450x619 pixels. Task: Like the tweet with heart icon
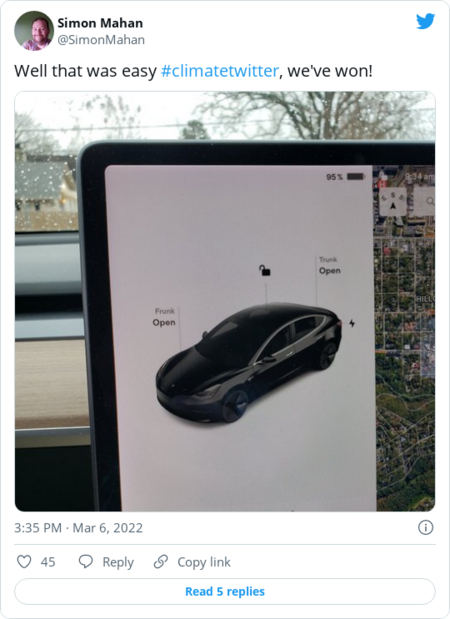pos(24,561)
